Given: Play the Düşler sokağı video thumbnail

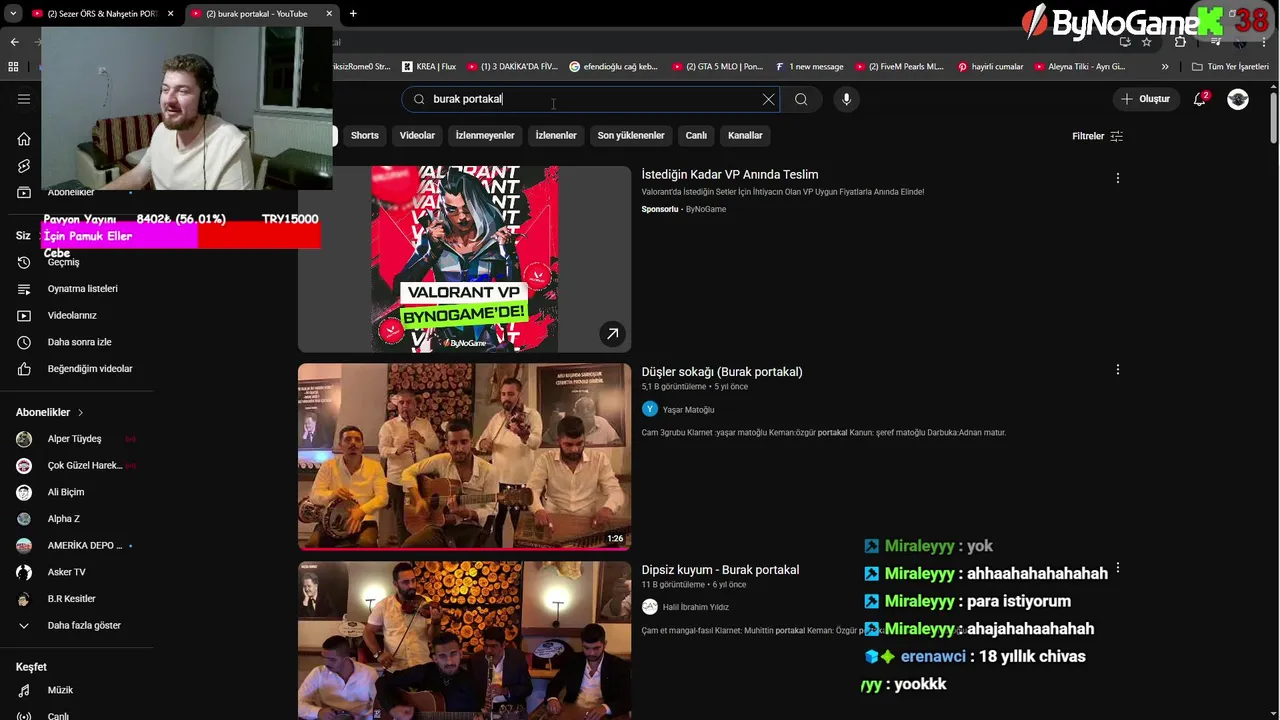Looking at the screenshot, I should 464,457.
